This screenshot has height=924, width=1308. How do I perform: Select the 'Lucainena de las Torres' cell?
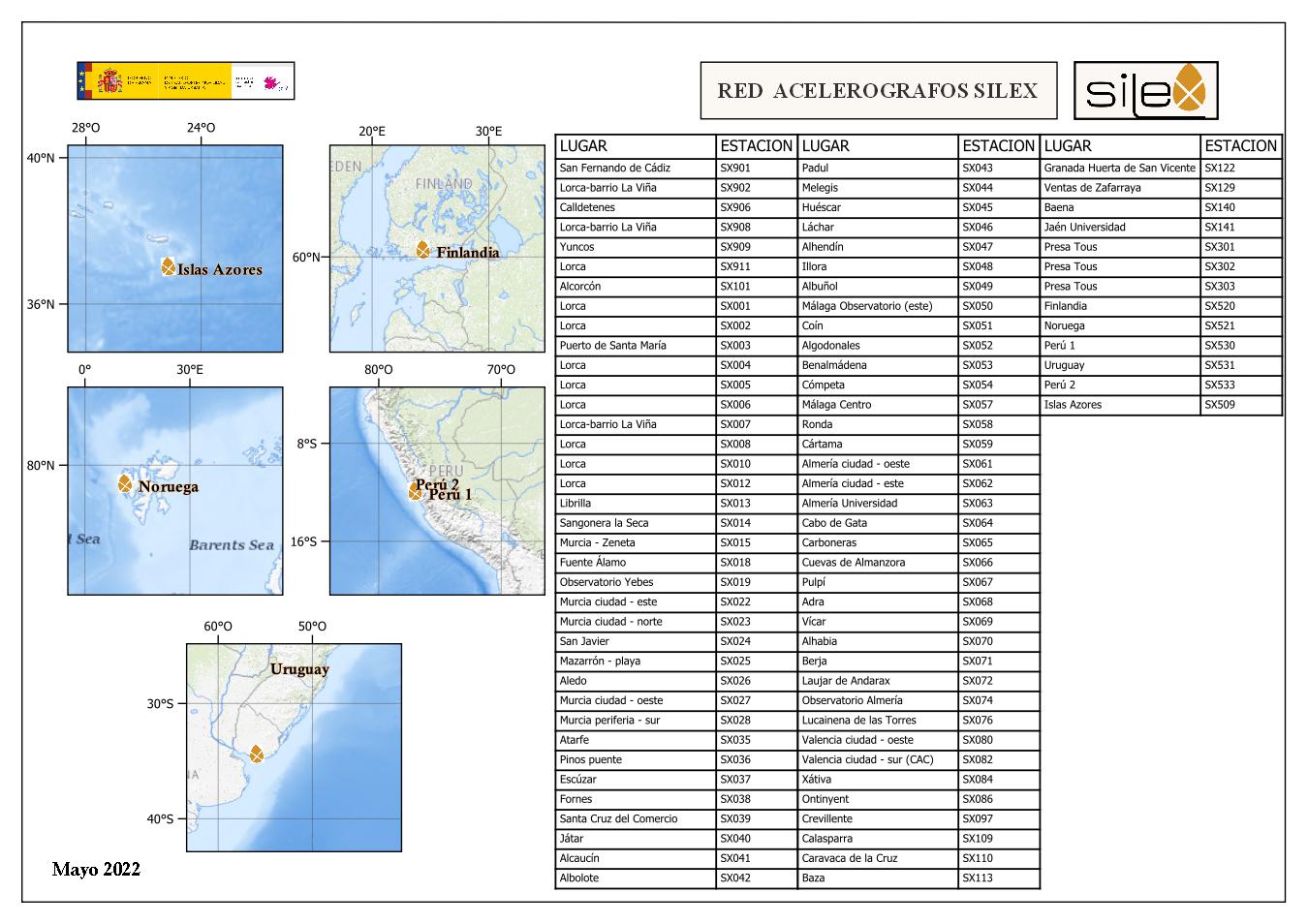(878, 720)
